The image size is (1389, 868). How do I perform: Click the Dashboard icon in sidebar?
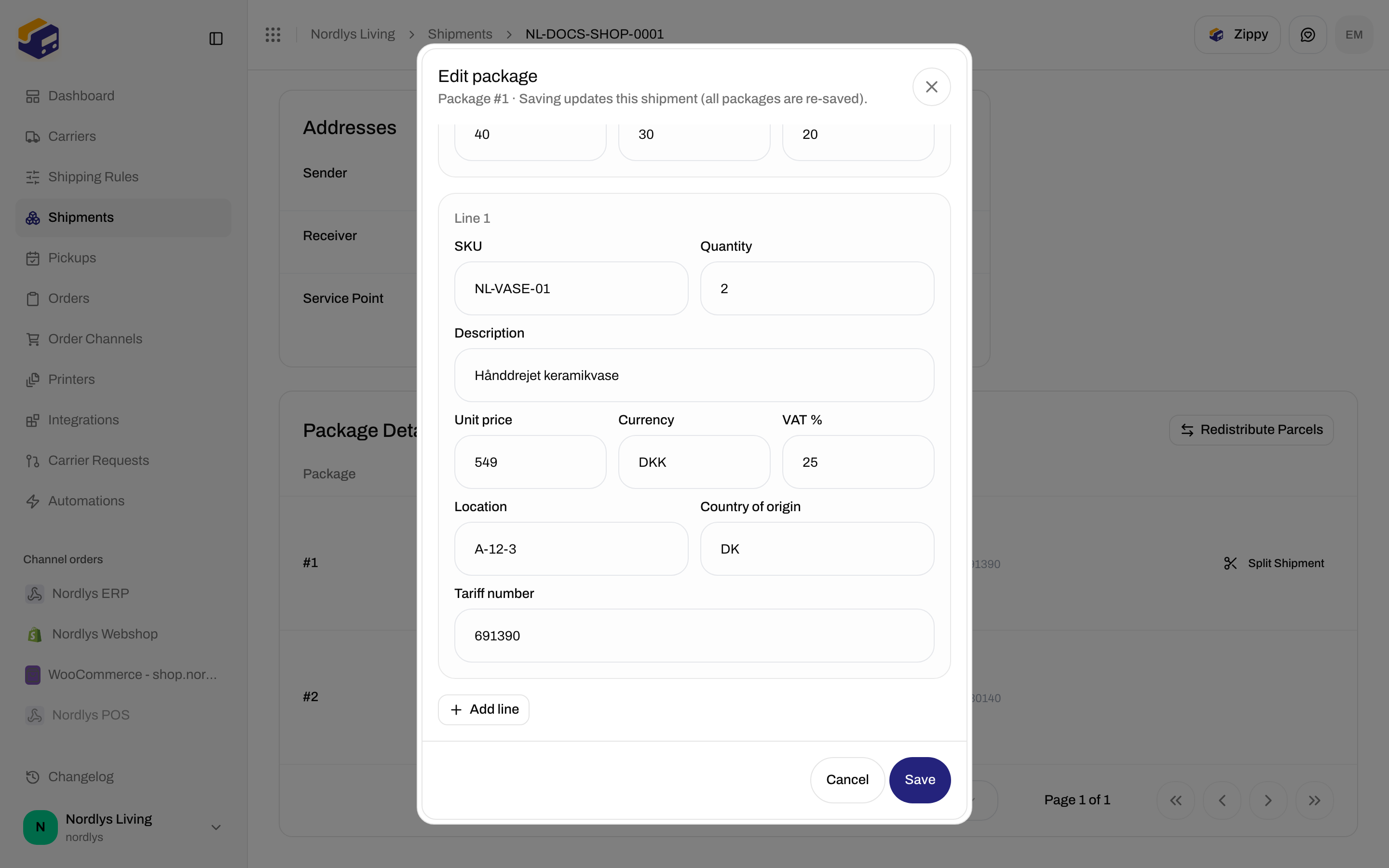(33, 96)
